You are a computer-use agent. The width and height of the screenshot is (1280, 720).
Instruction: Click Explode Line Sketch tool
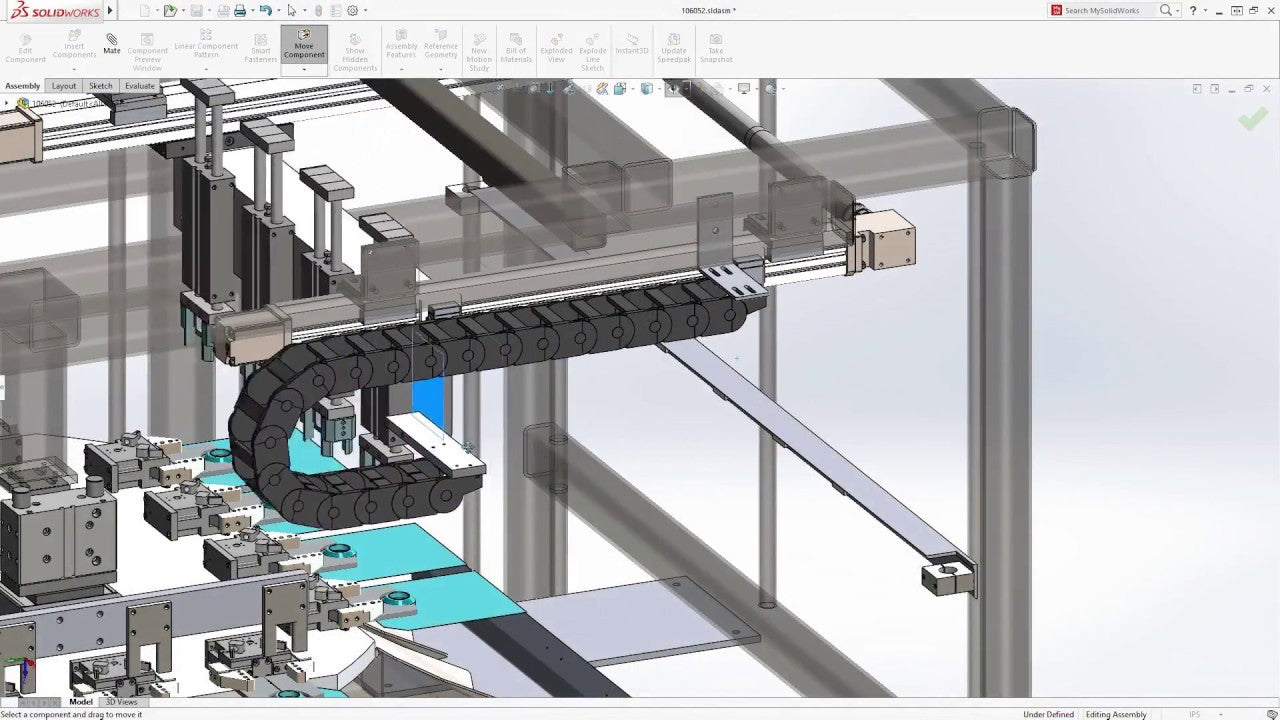593,52
